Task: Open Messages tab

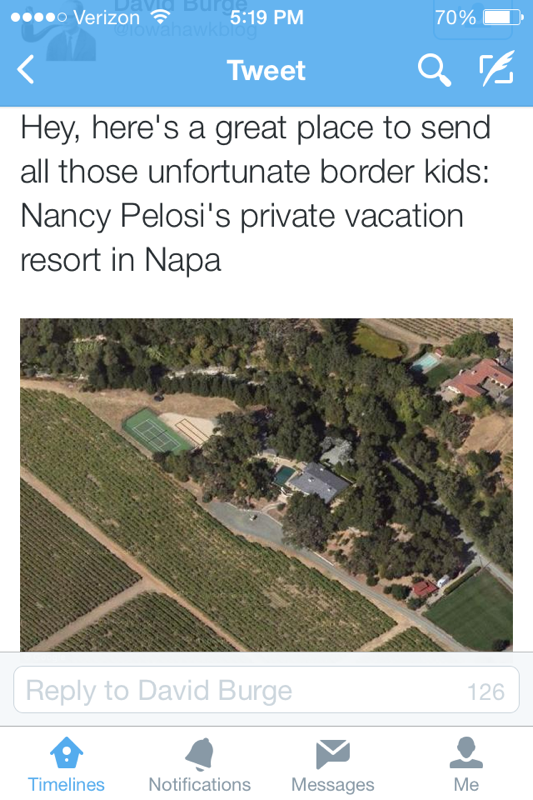Action: click(333, 764)
